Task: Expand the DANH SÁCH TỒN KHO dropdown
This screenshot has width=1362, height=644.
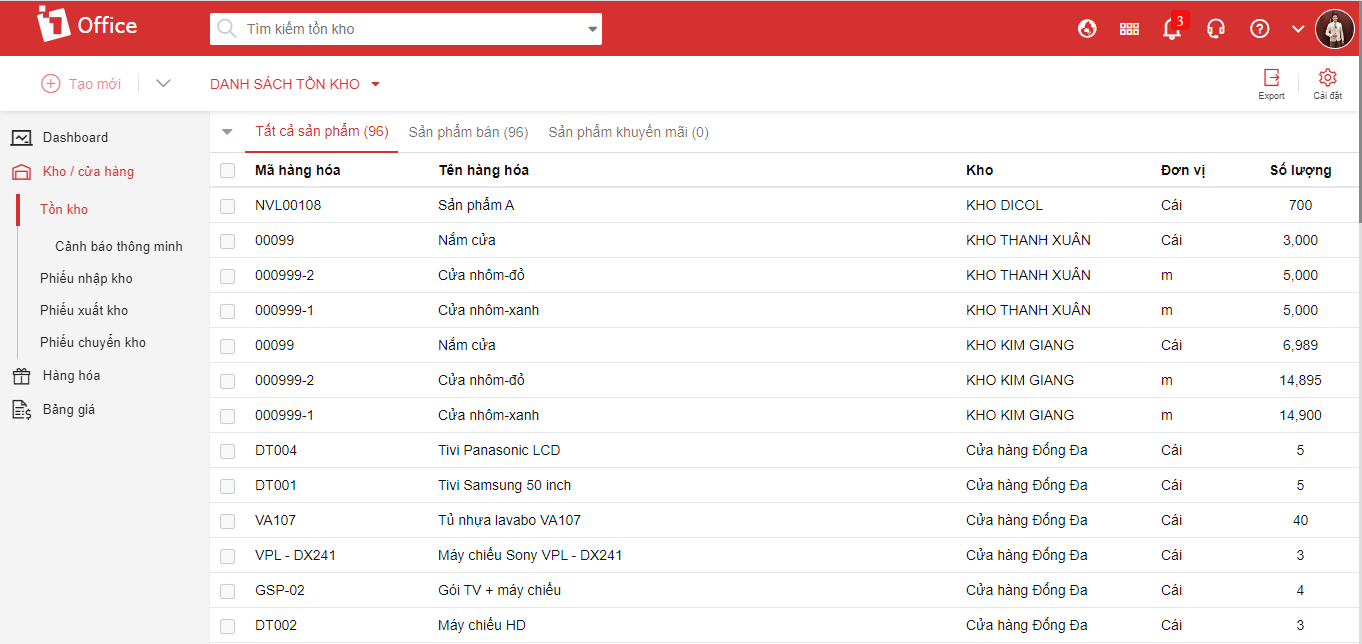Action: (376, 84)
